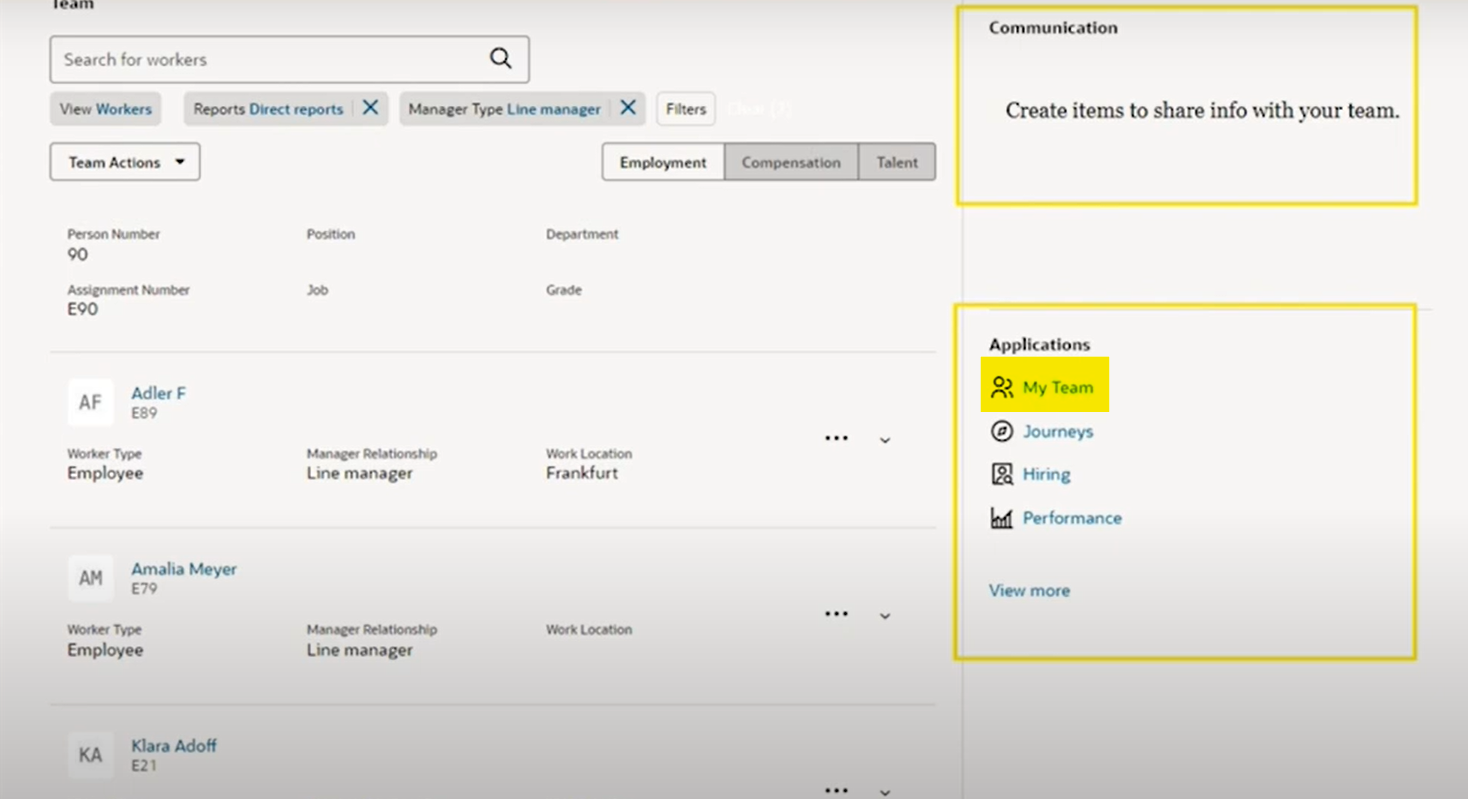Click Amalia Meyer's AM avatar
Screen dimensions: 1468x799
90,578
